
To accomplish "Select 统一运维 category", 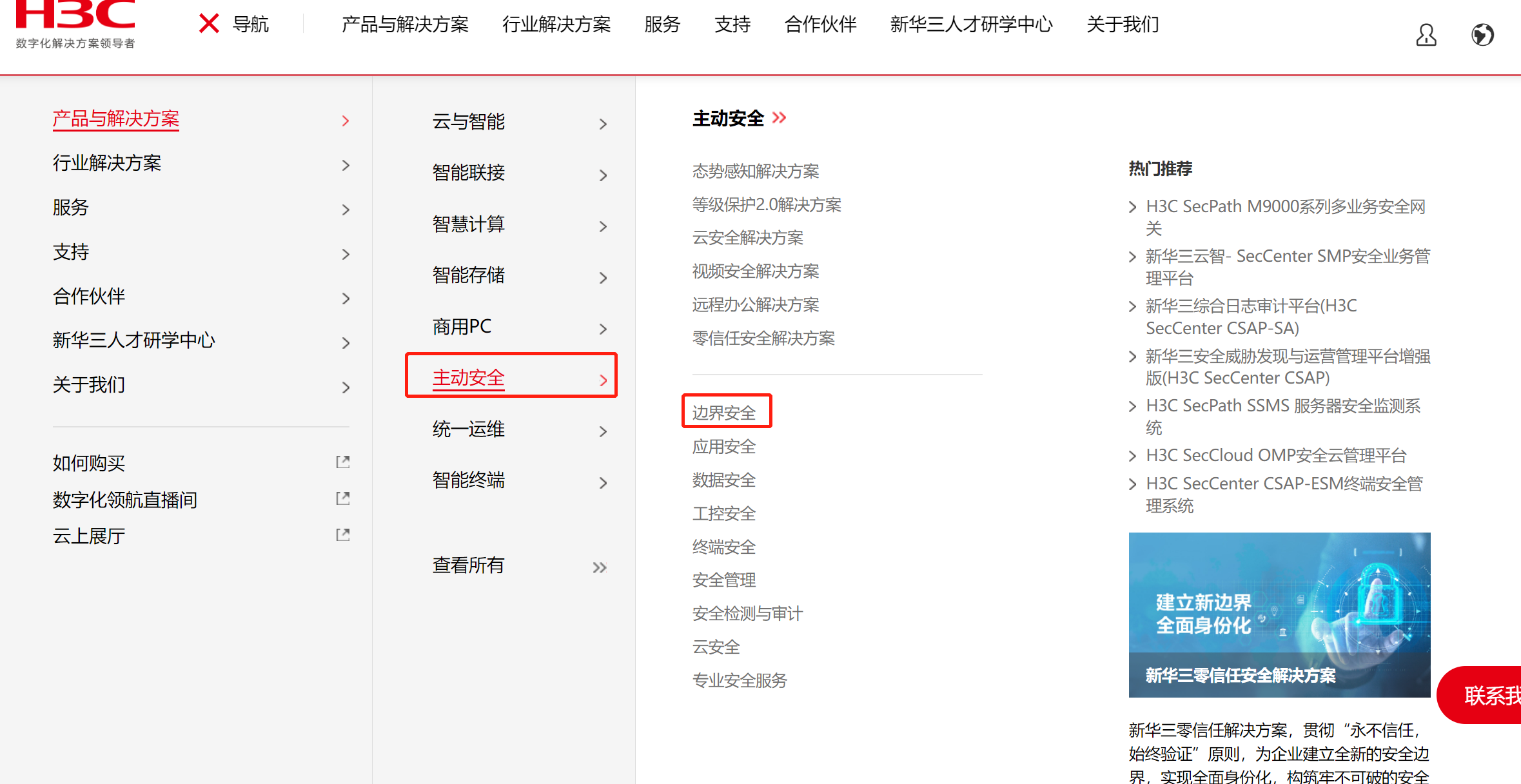I will pyautogui.click(x=469, y=429).
